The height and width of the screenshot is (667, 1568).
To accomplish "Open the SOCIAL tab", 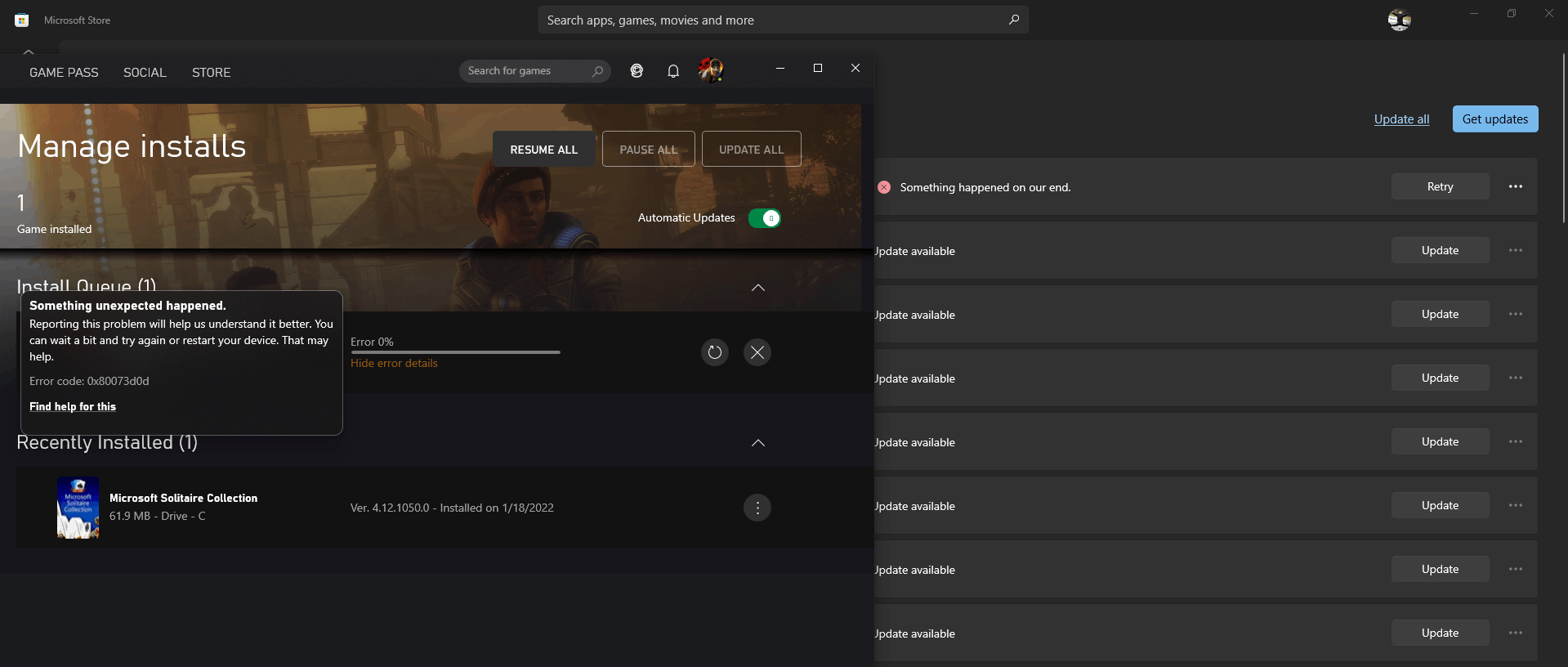I will point(145,73).
